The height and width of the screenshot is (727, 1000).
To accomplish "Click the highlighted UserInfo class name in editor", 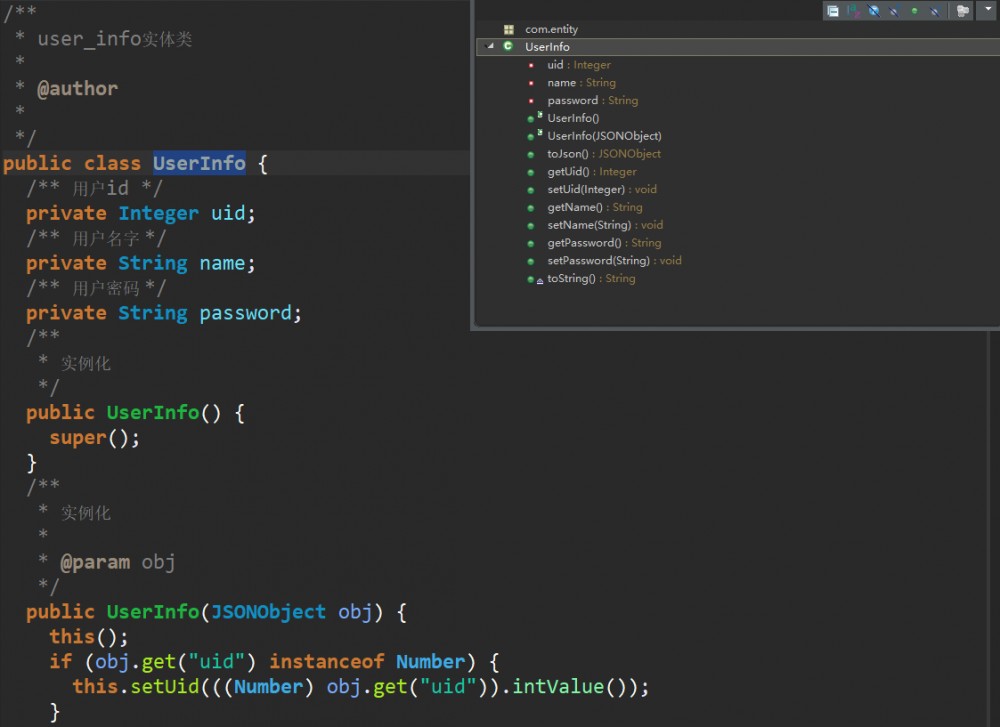I will (x=199, y=163).
